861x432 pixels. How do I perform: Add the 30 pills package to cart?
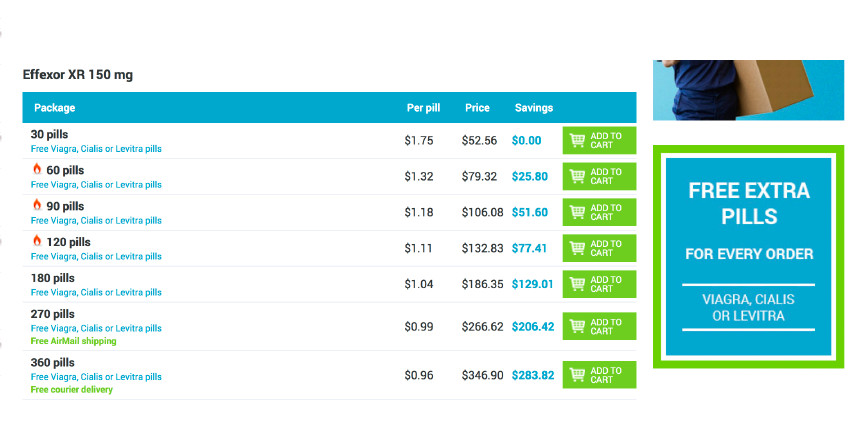coord(599,141)
